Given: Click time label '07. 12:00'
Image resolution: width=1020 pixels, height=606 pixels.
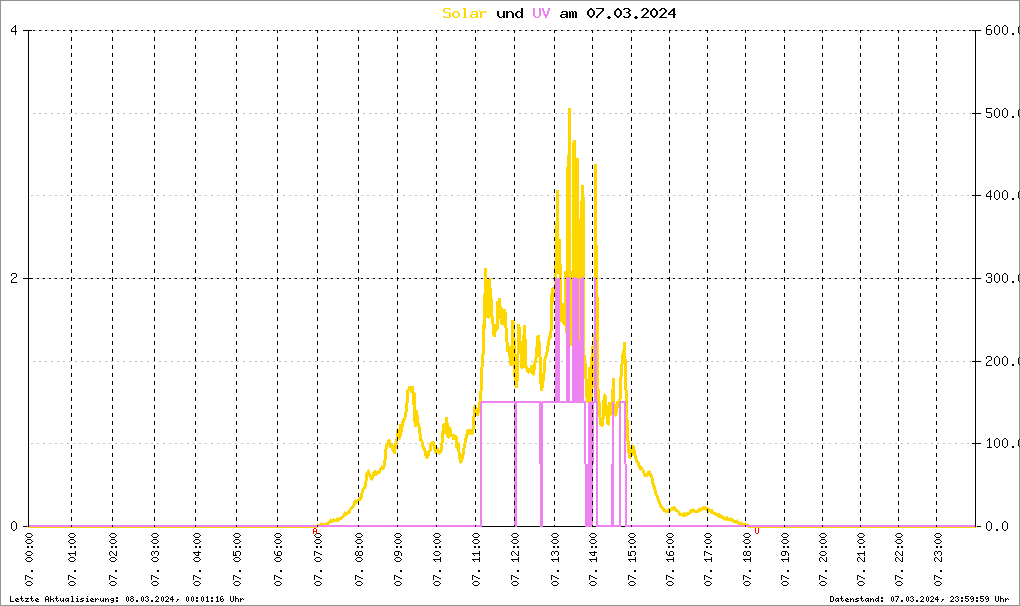Looking at the screenshot, I should [x=515, y=559].
